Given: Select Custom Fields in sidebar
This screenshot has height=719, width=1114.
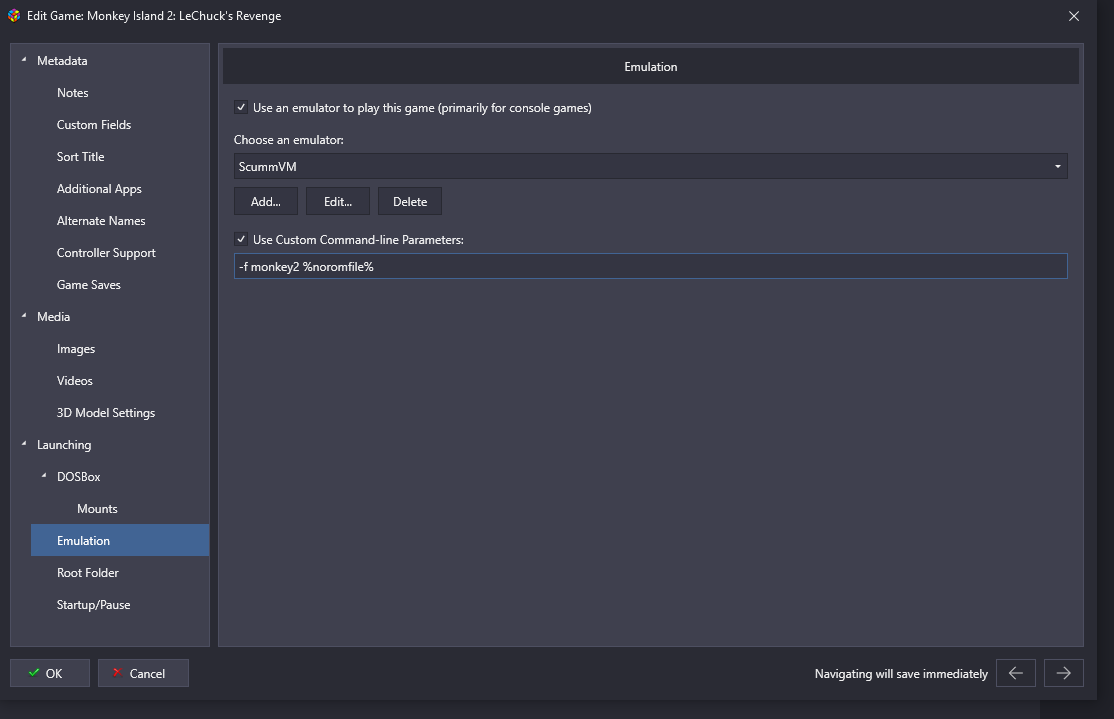Looking at the screenshot, I should click(x=94, y=125).
